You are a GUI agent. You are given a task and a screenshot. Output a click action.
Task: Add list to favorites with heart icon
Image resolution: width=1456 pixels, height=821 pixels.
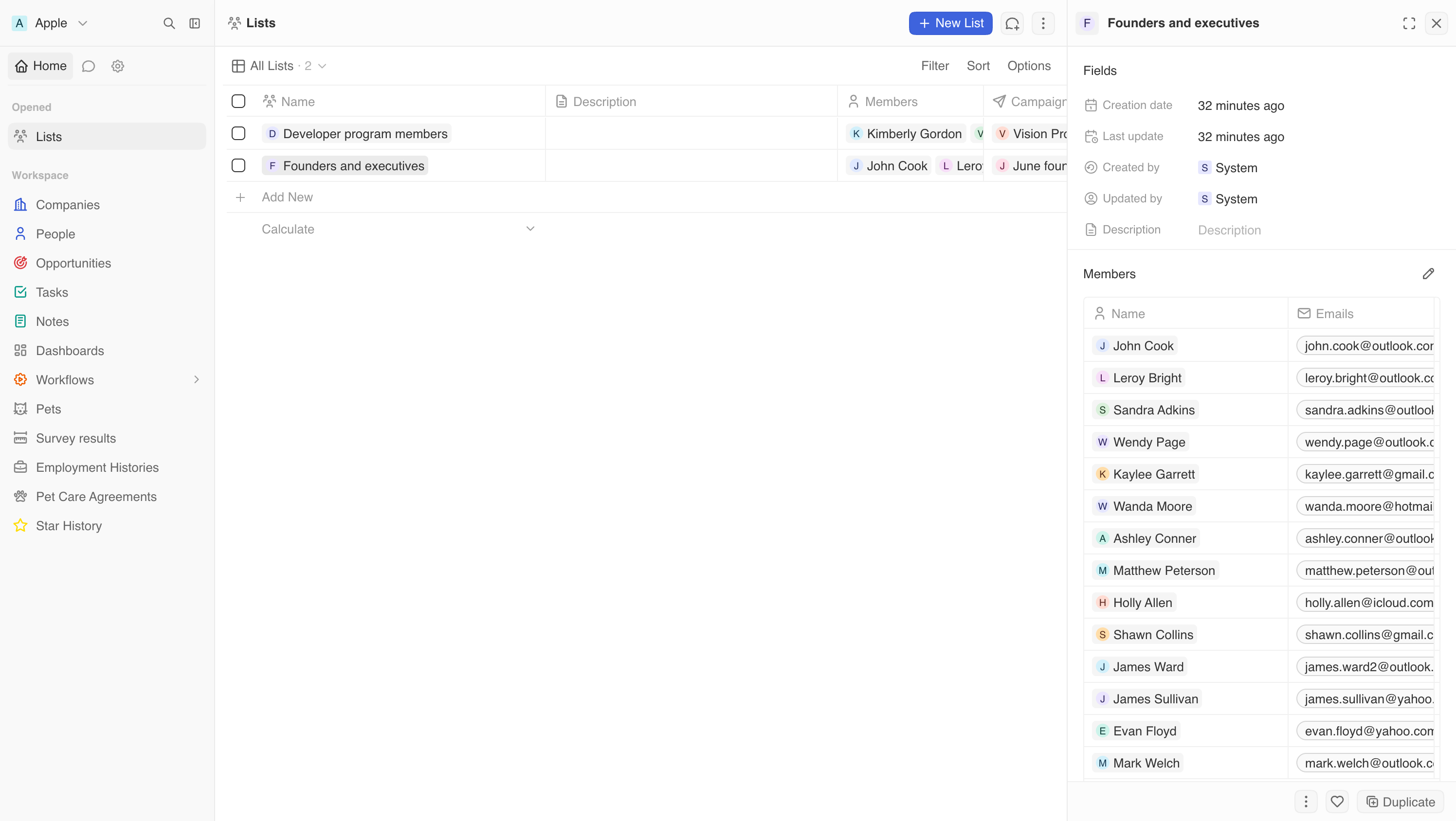point(1337,802)
